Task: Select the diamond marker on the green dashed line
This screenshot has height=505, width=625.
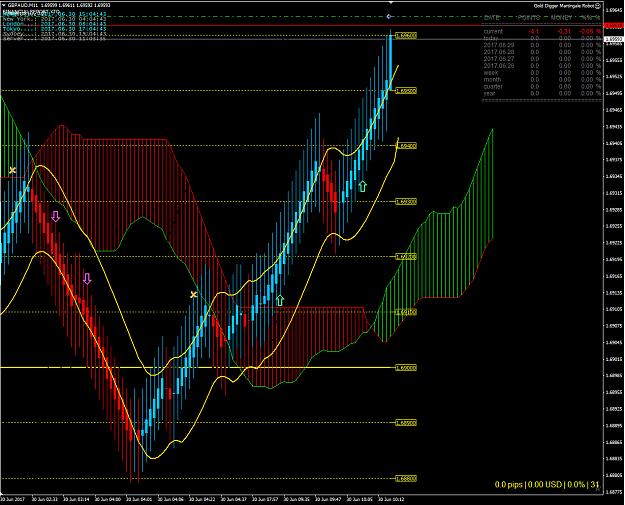Action: click(x=389, y=16)
